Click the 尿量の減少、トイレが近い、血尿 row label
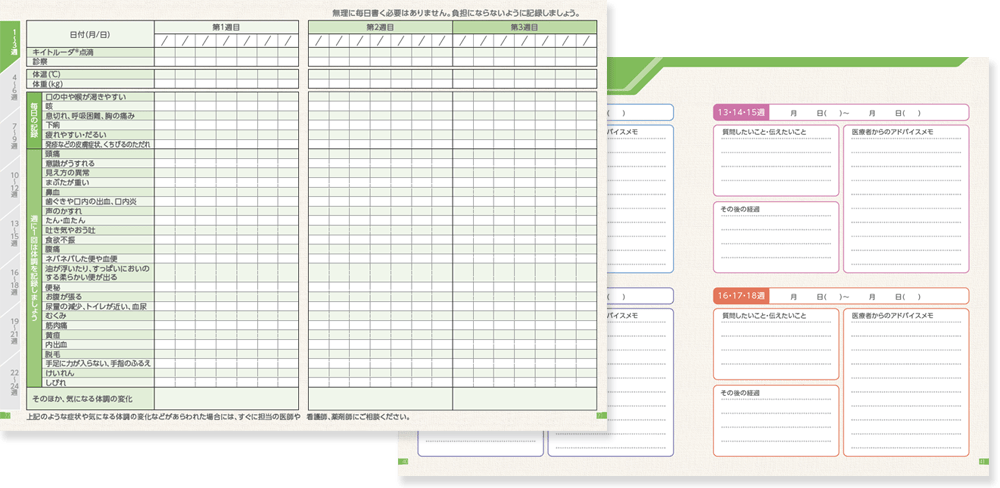This screenshot has height=488, width=1000. click(x=98, y=307)
